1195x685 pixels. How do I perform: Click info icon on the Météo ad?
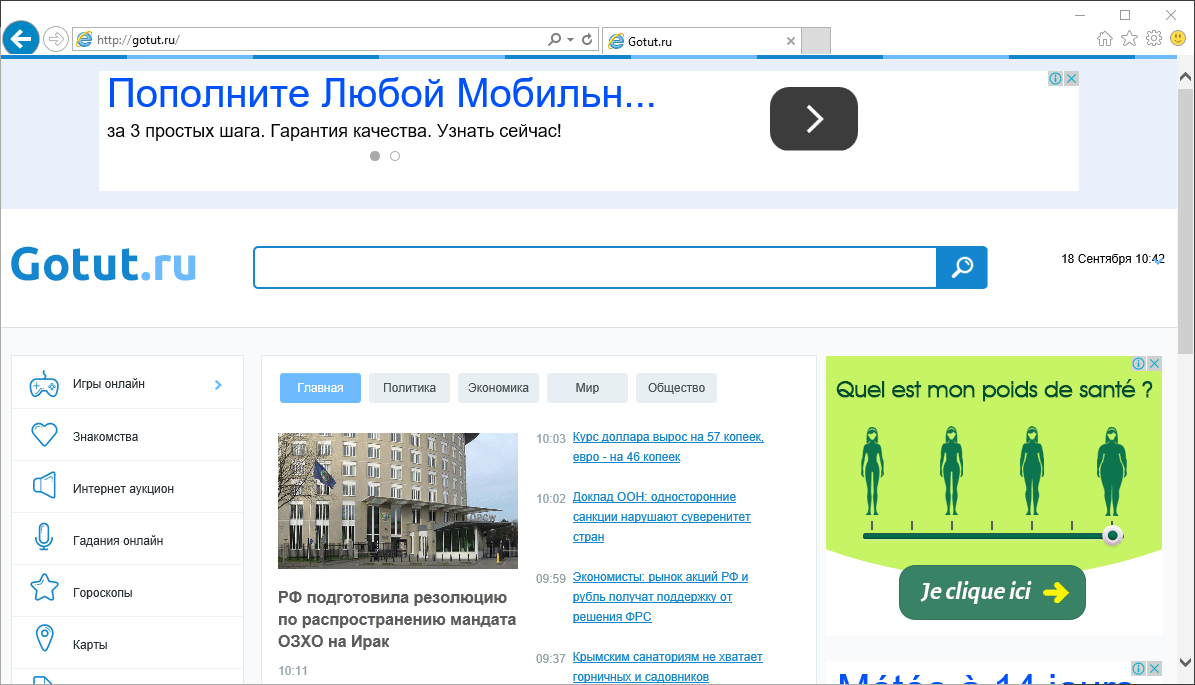pos(1139,668)
